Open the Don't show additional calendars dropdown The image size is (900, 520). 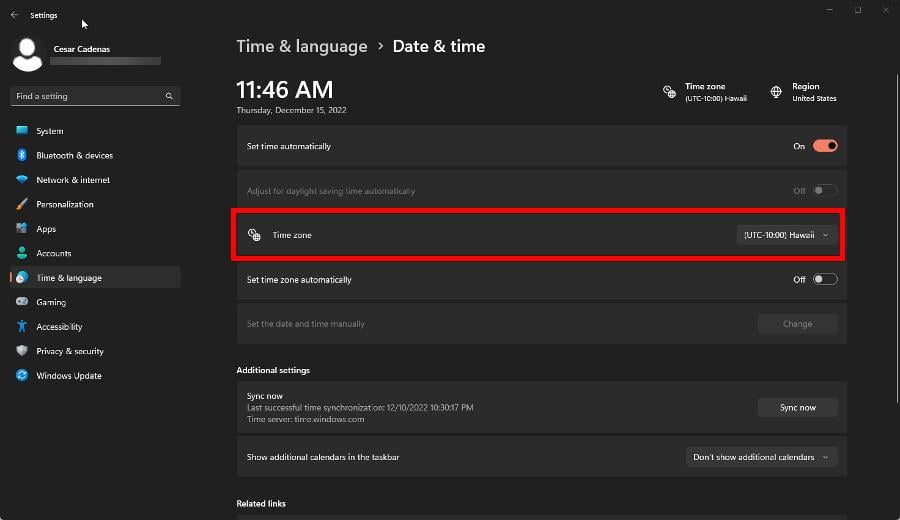pyautogui.click(x=761, y=457)
